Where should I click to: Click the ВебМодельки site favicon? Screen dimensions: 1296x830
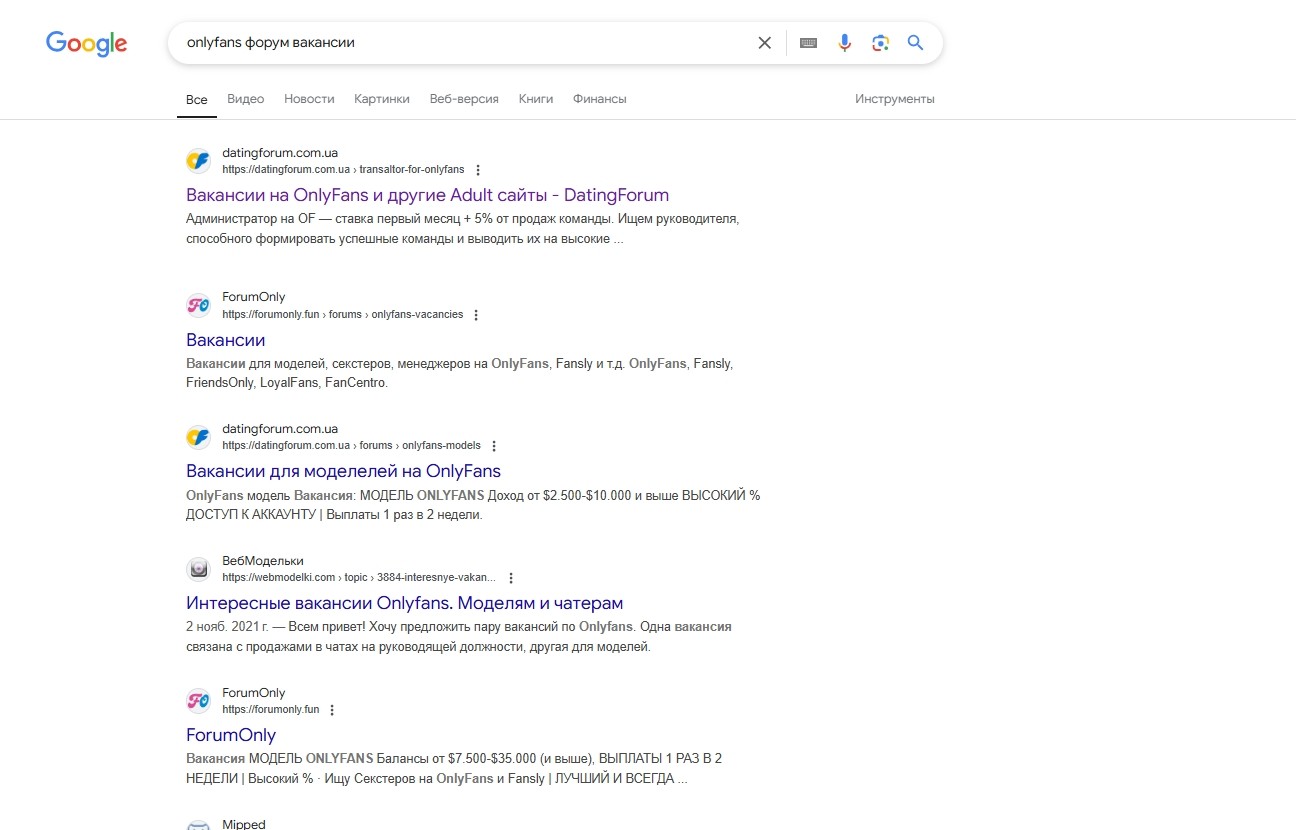click(198, 569)
